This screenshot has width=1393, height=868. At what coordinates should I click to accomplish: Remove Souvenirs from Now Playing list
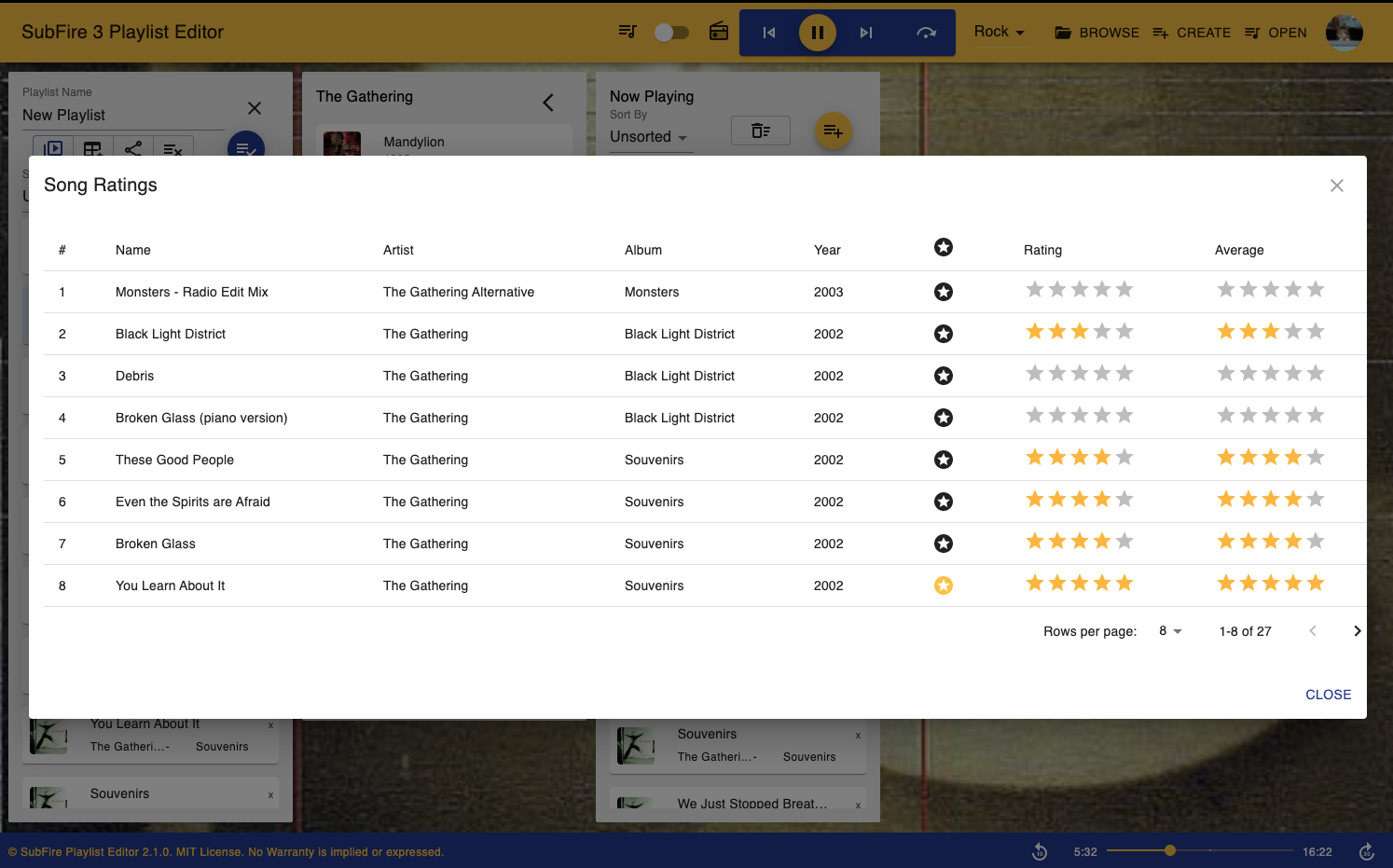(858, 736)
